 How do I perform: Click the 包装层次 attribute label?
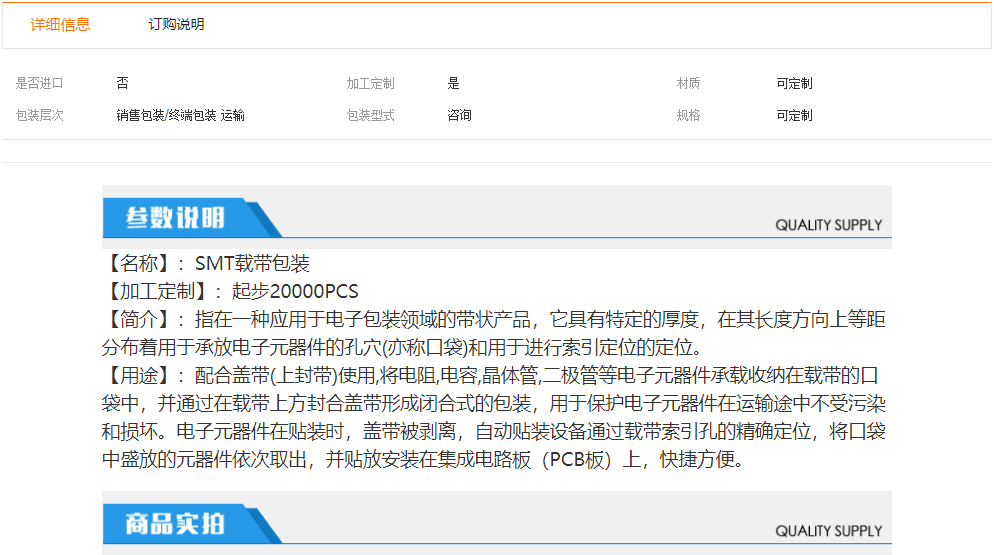coord(40,116)
